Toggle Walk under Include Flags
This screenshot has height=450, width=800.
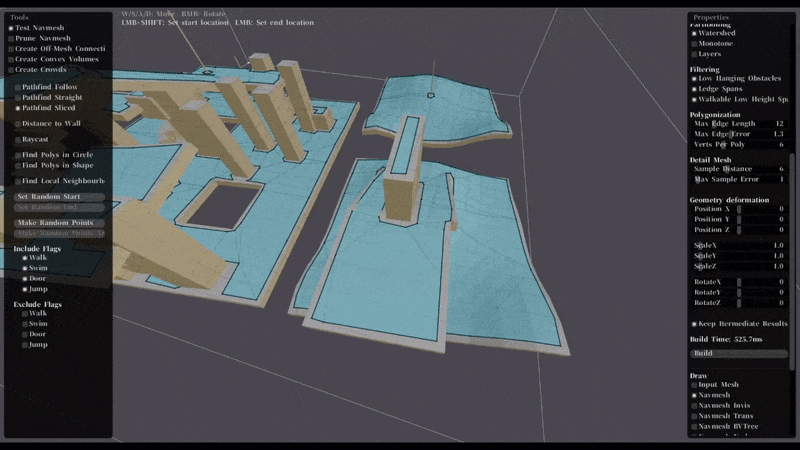(35, 258)
